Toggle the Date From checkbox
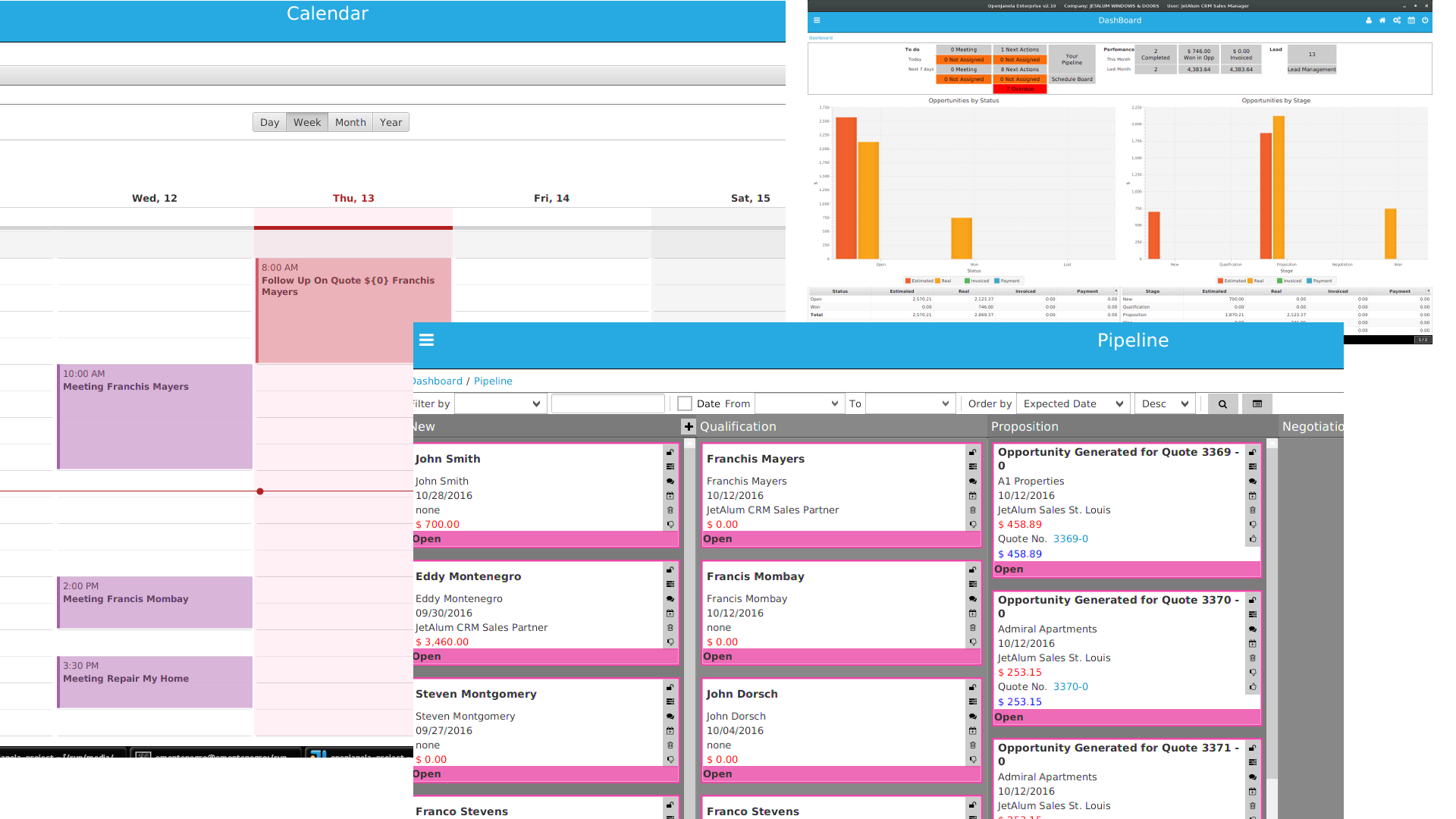Image resolution: width=1456 pixels, height=819 pixels. tap(685, 404)
